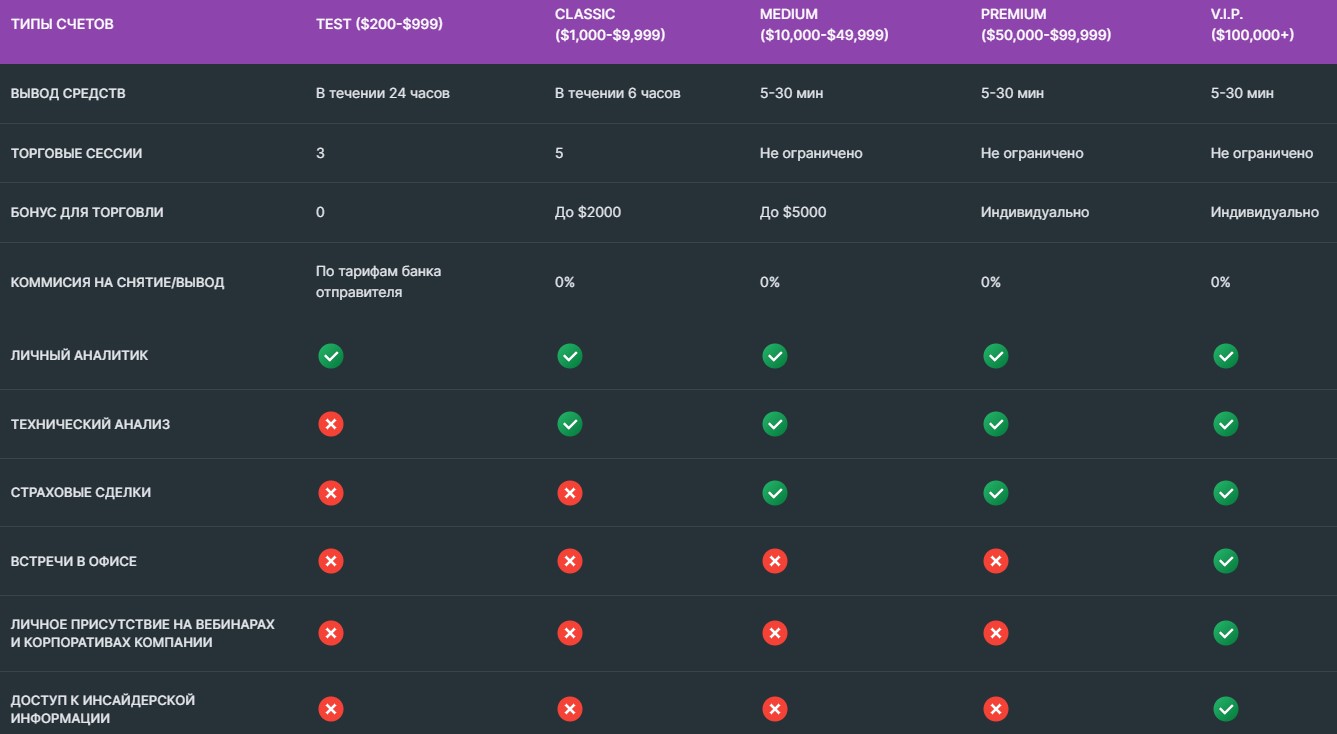Click green check for ЛИЧНЫЙ АНАЛИТИК under CLASSIC

[x=570, y=355]
